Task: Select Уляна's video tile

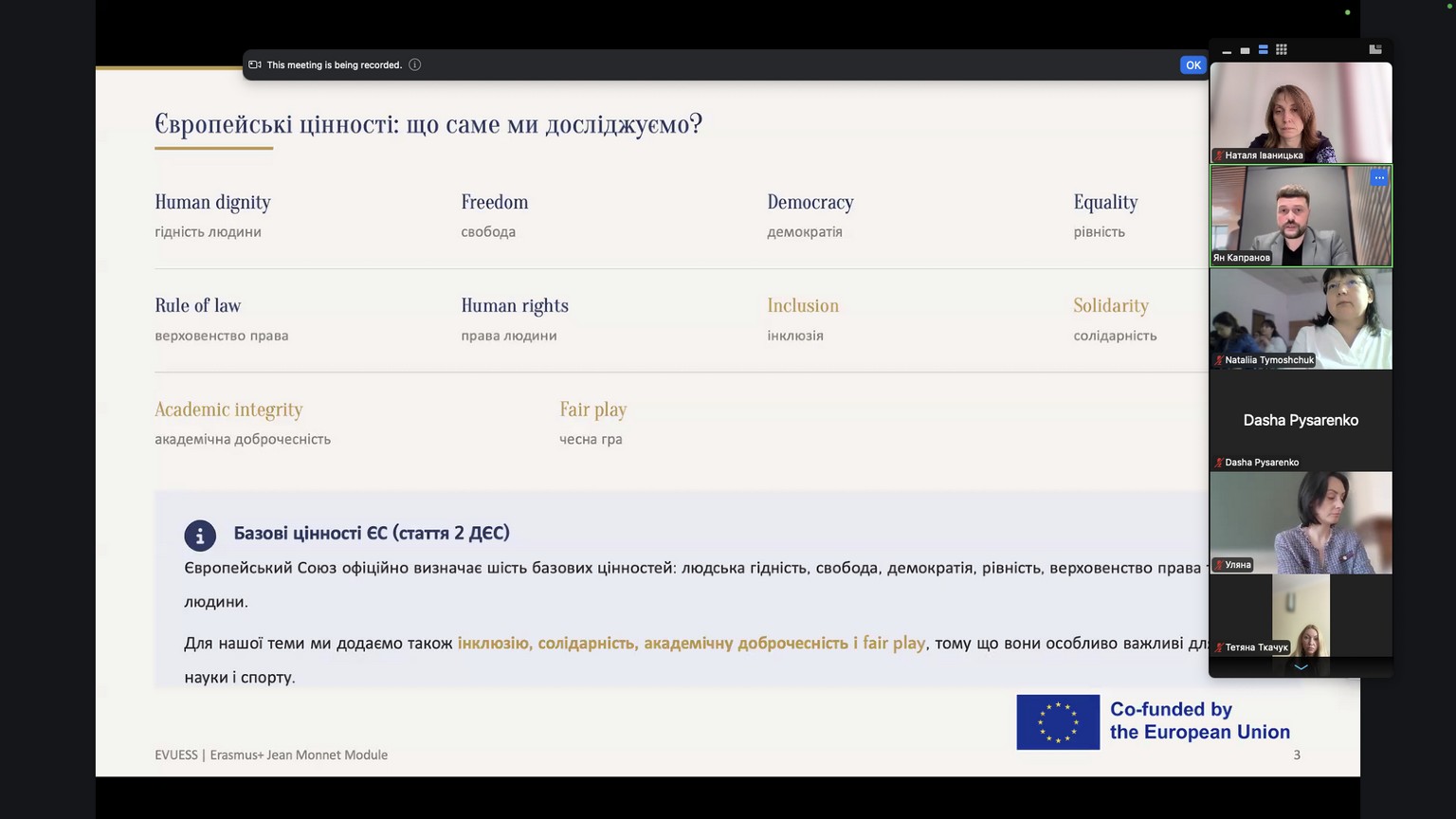Action: tap(1301, 523)
